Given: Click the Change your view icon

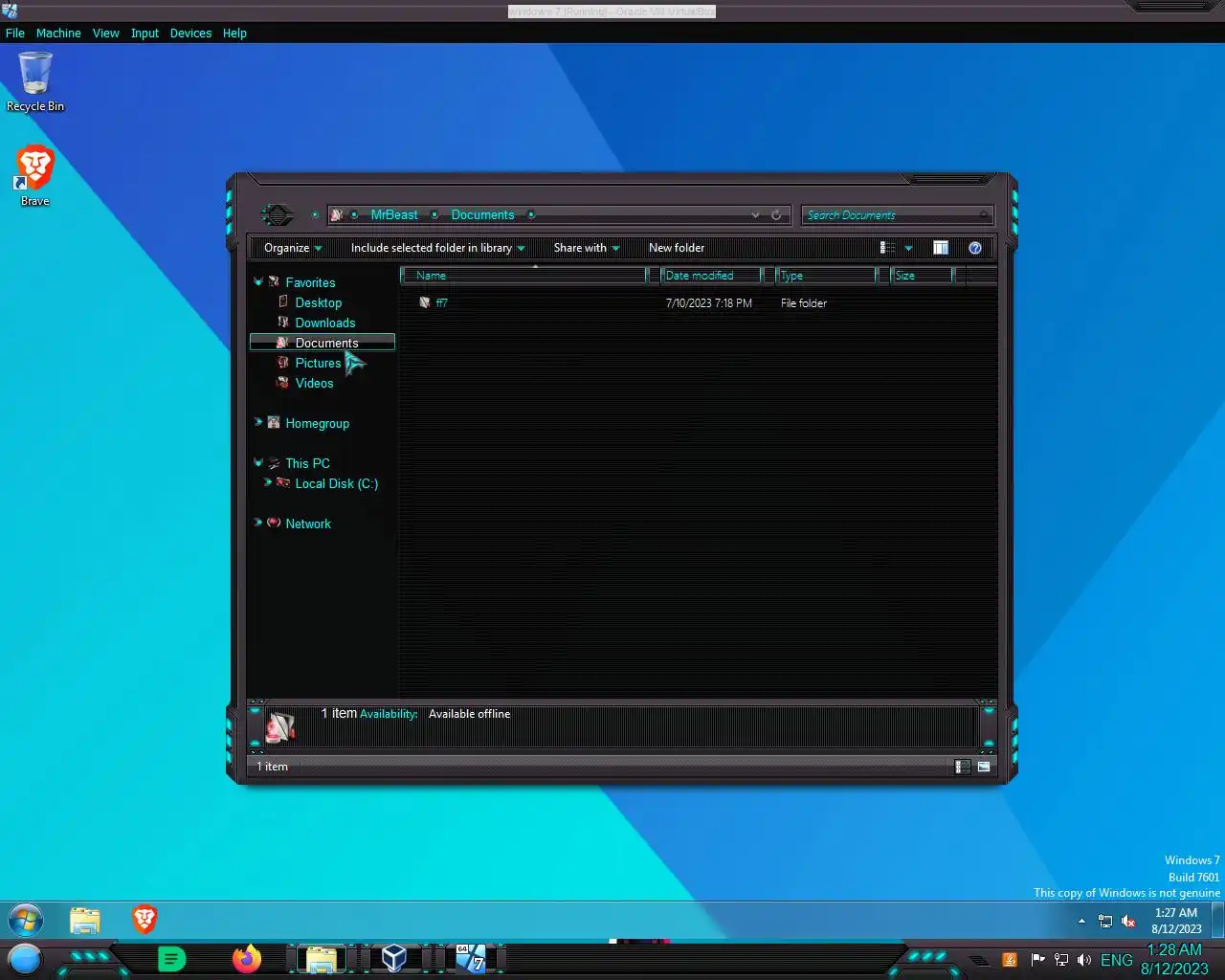Looking at the screenshot, I should tap(887, 248).
